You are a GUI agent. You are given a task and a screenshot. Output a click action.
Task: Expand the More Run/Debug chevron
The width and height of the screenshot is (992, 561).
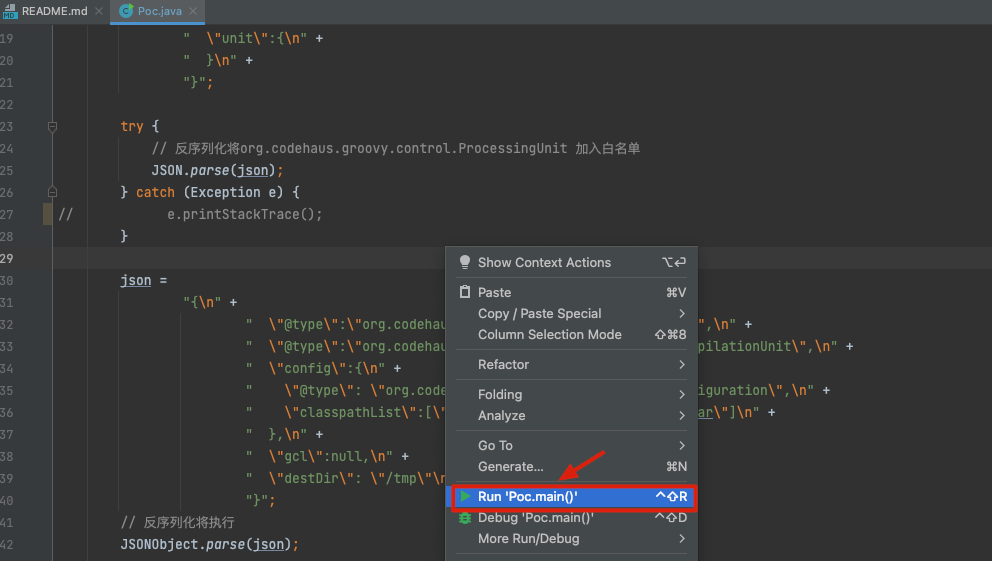(681, 539)
